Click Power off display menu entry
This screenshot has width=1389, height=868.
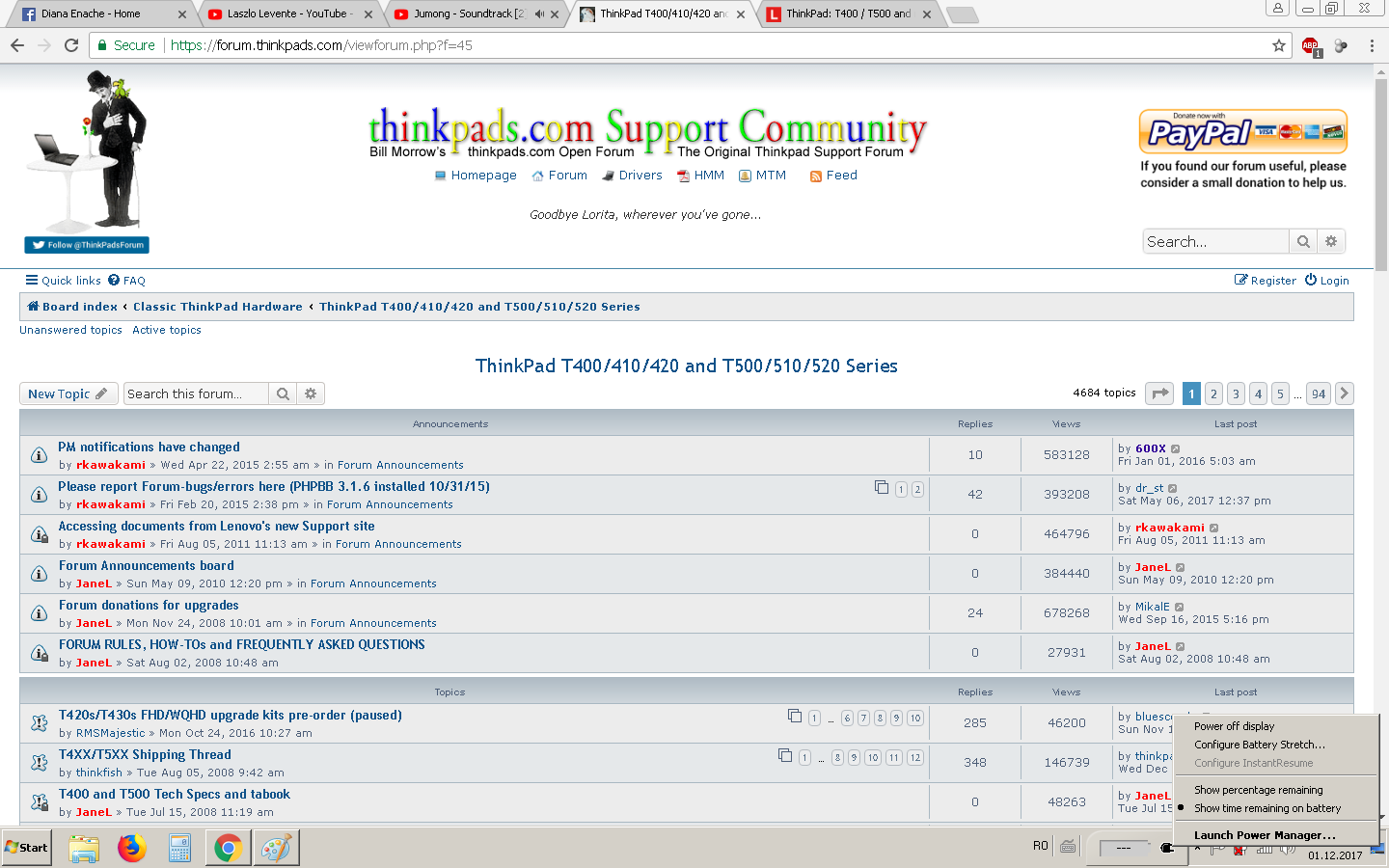(1234, 726)
